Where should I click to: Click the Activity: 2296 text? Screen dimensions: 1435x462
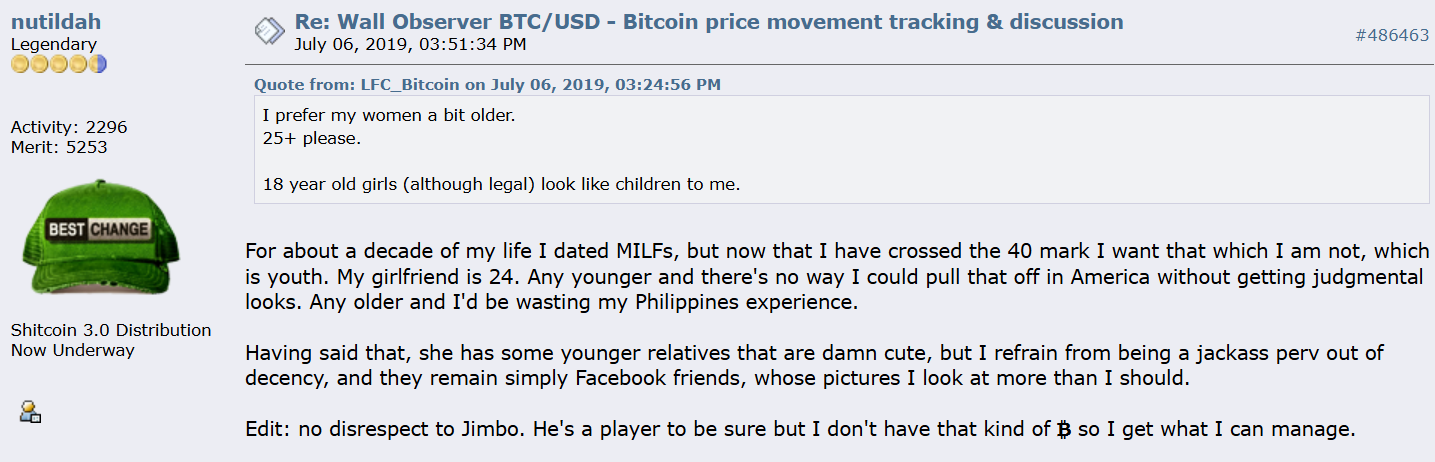69,127
